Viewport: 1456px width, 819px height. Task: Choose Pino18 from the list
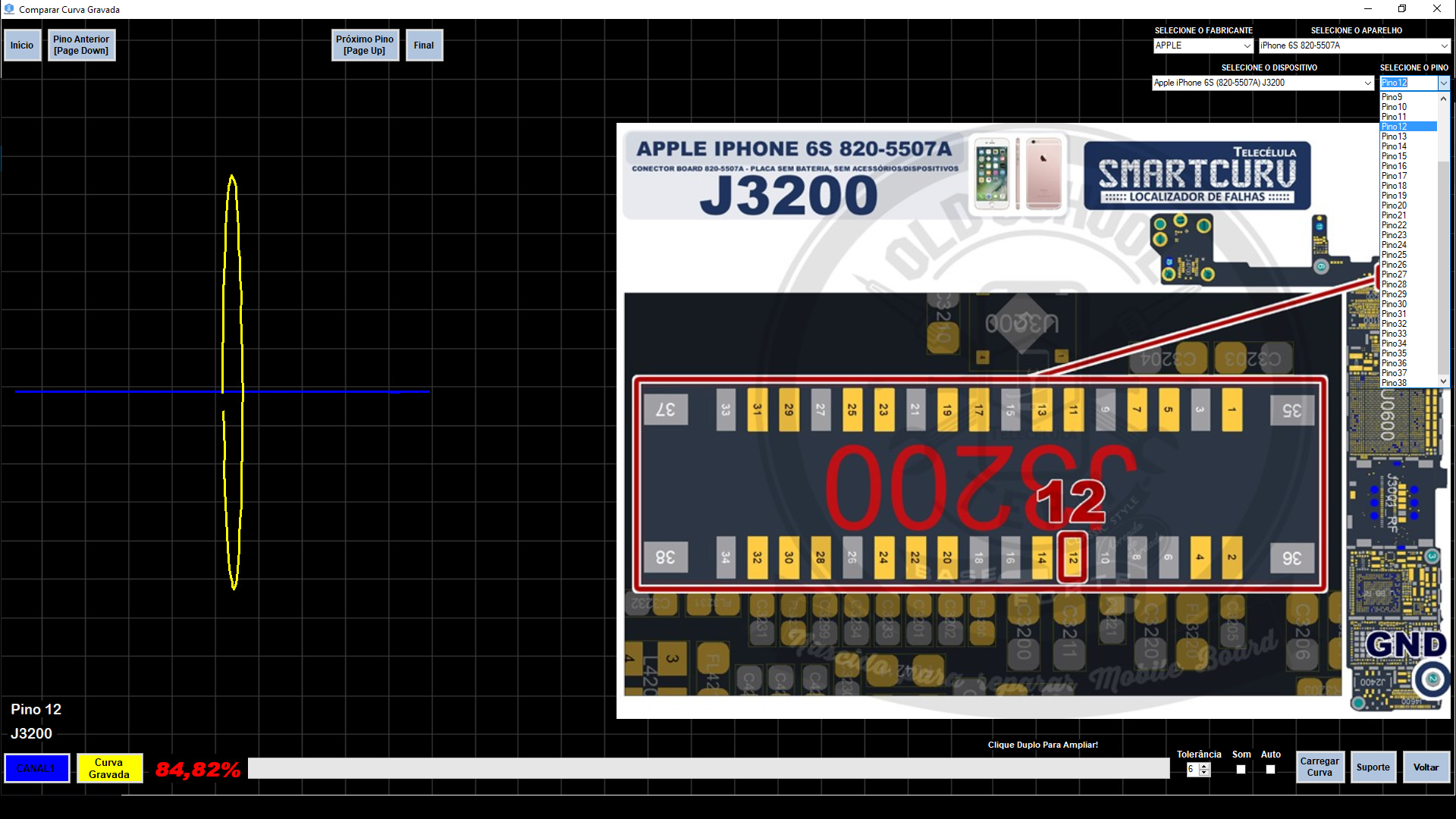coord(1408,186)
